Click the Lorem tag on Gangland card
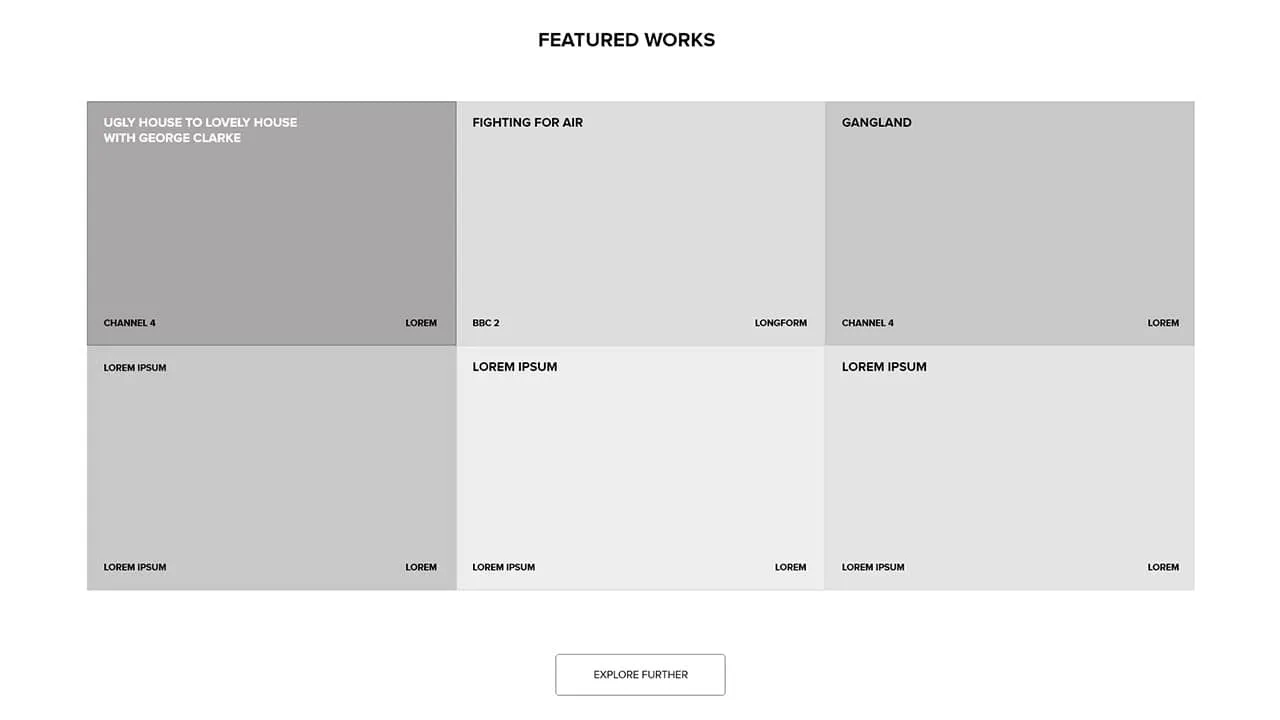 tap(1163, 323)
